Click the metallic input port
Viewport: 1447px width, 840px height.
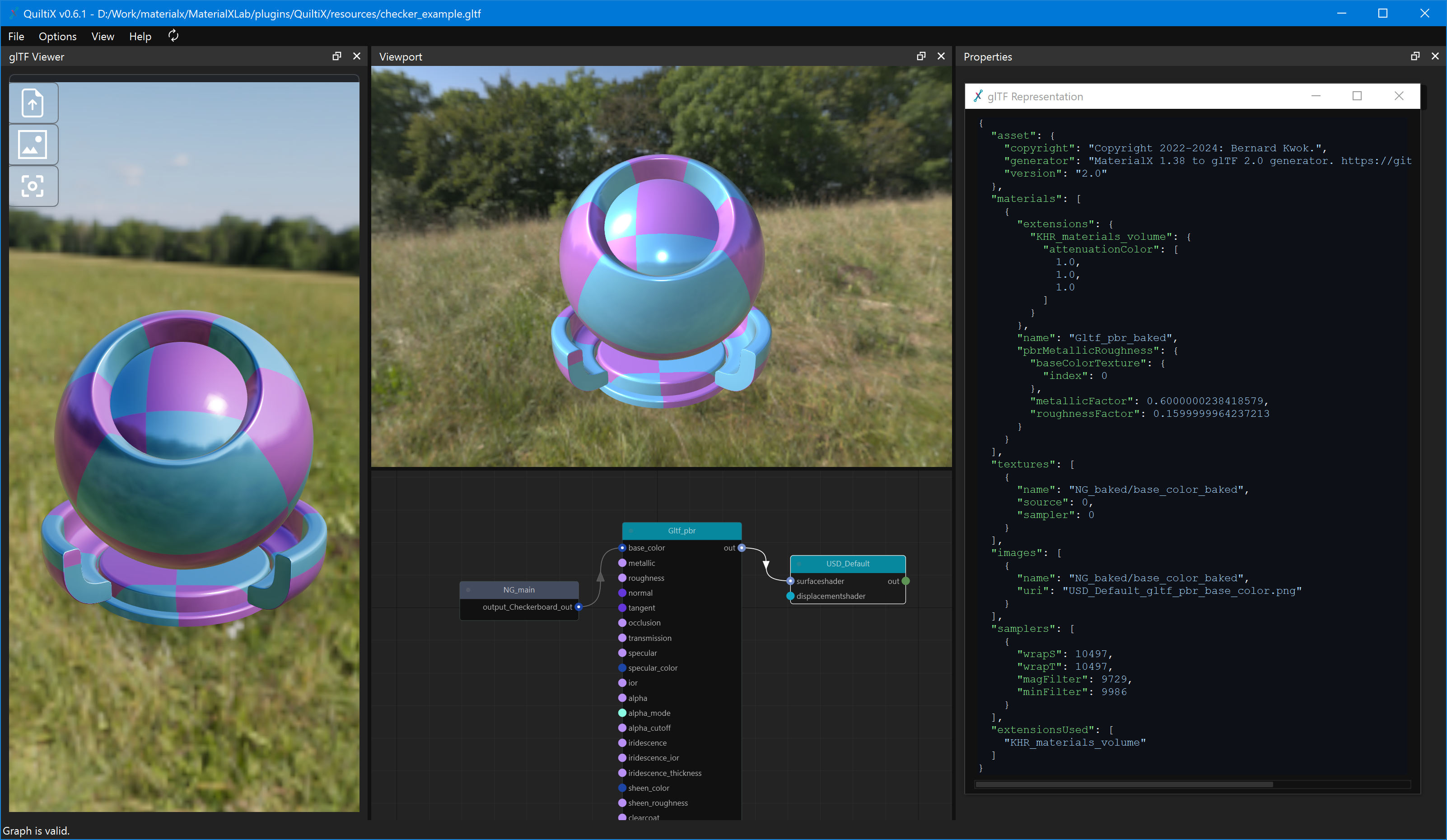pos(622,563)
